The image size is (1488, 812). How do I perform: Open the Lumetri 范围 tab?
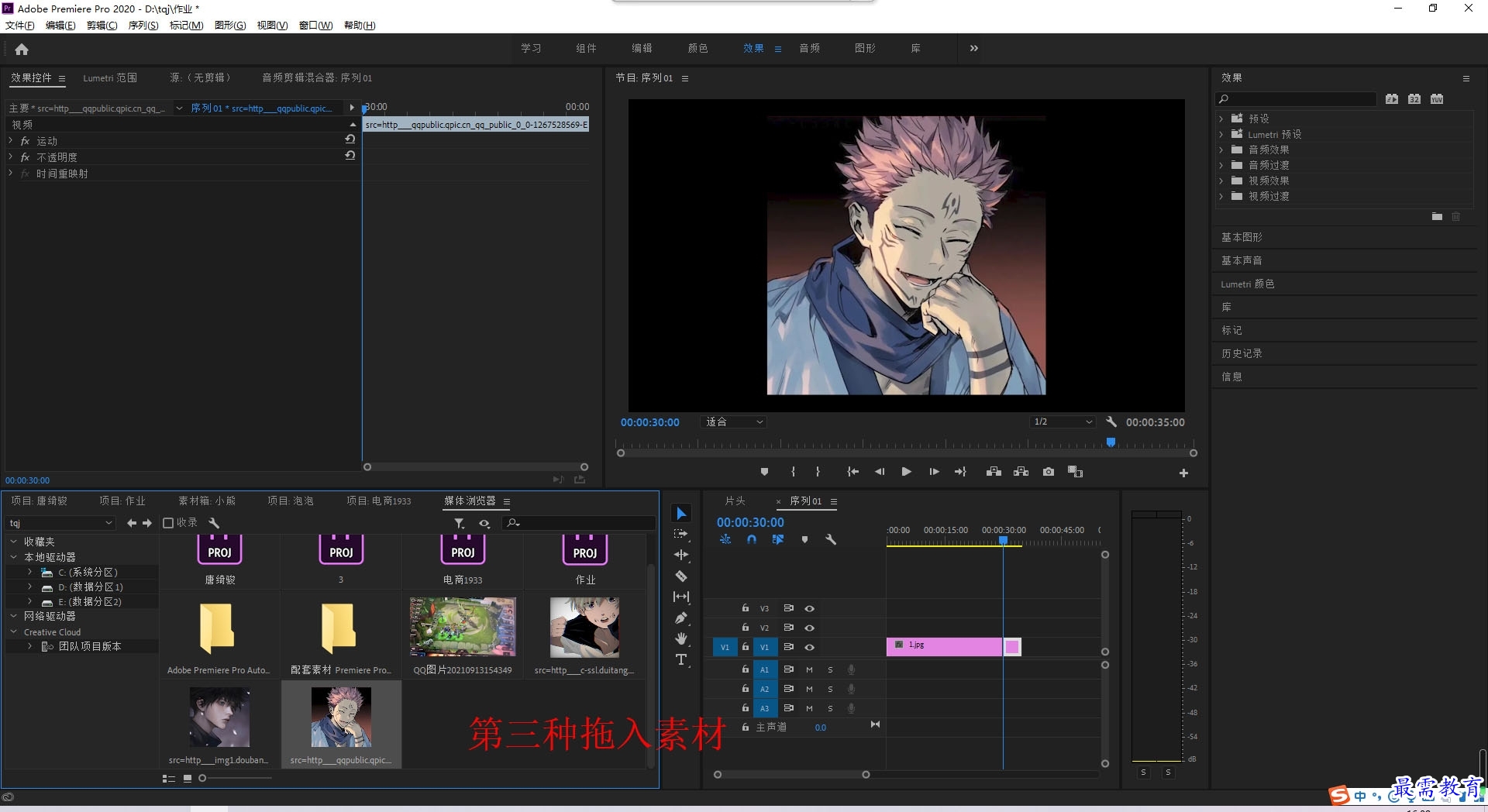(110, 77)
